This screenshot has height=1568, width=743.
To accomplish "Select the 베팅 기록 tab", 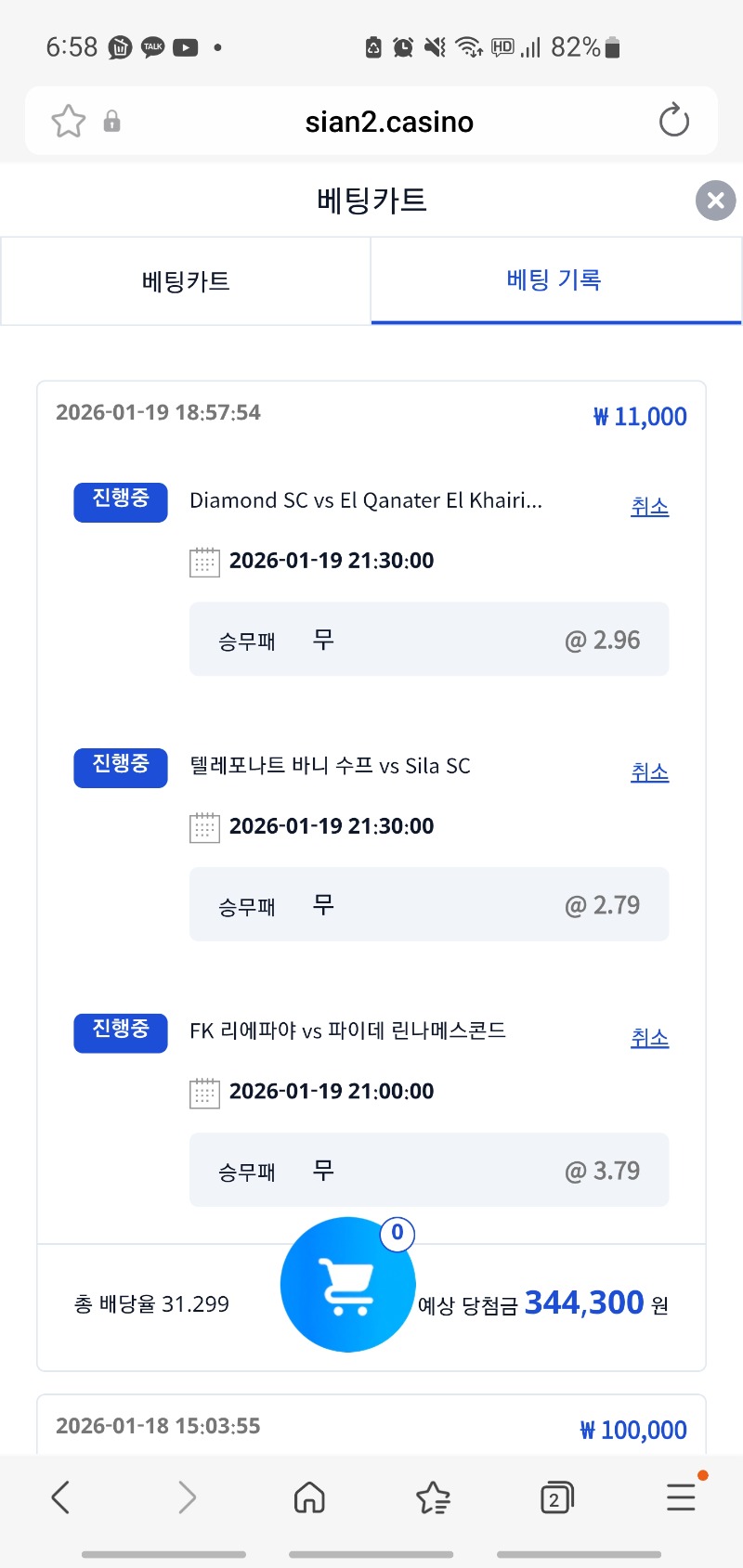I will tap(554, 280).
